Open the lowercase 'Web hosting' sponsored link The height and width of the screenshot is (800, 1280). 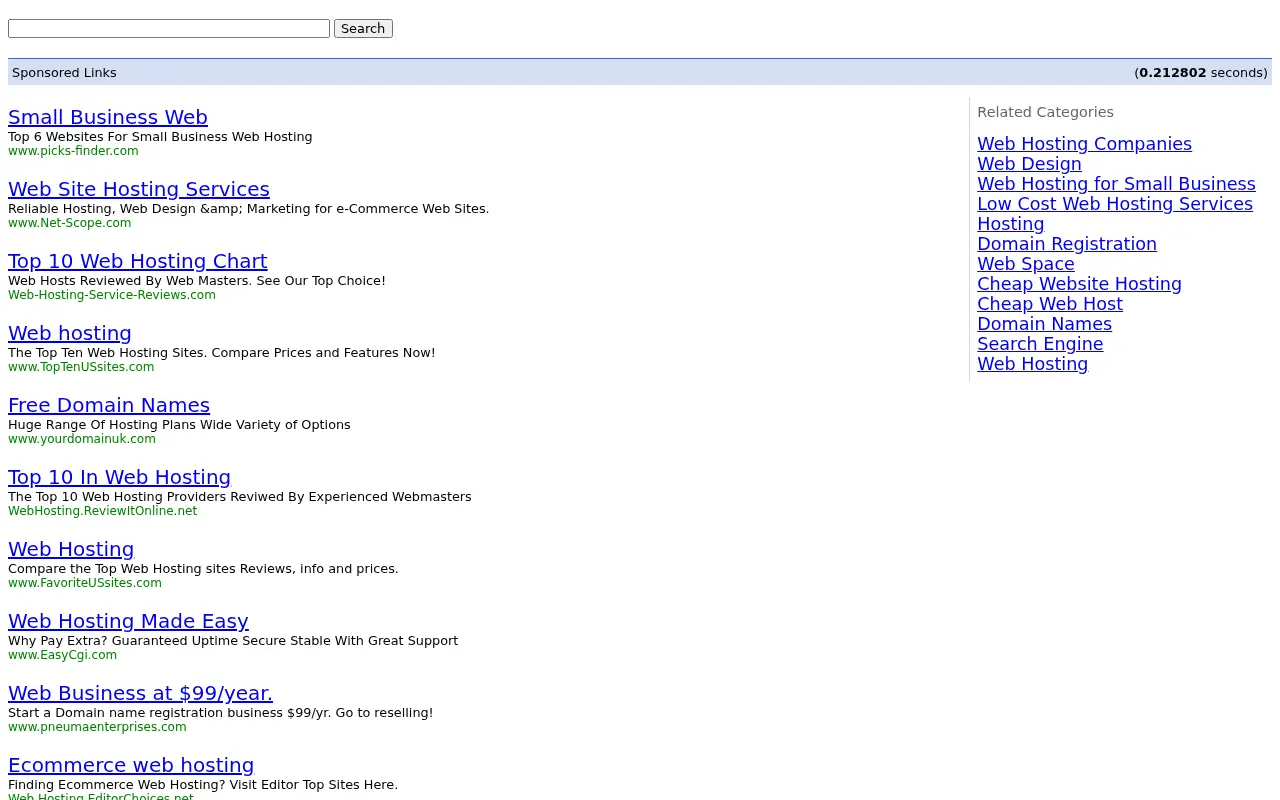pyautogui.click(x=70, y=333)
